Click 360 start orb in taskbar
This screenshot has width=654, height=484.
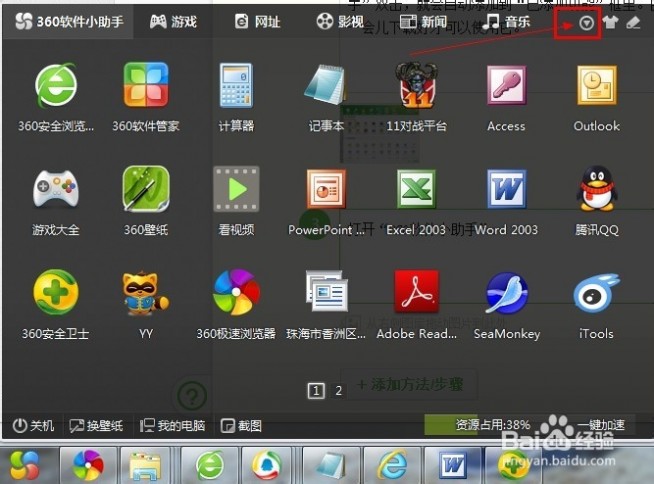point(24,465)
